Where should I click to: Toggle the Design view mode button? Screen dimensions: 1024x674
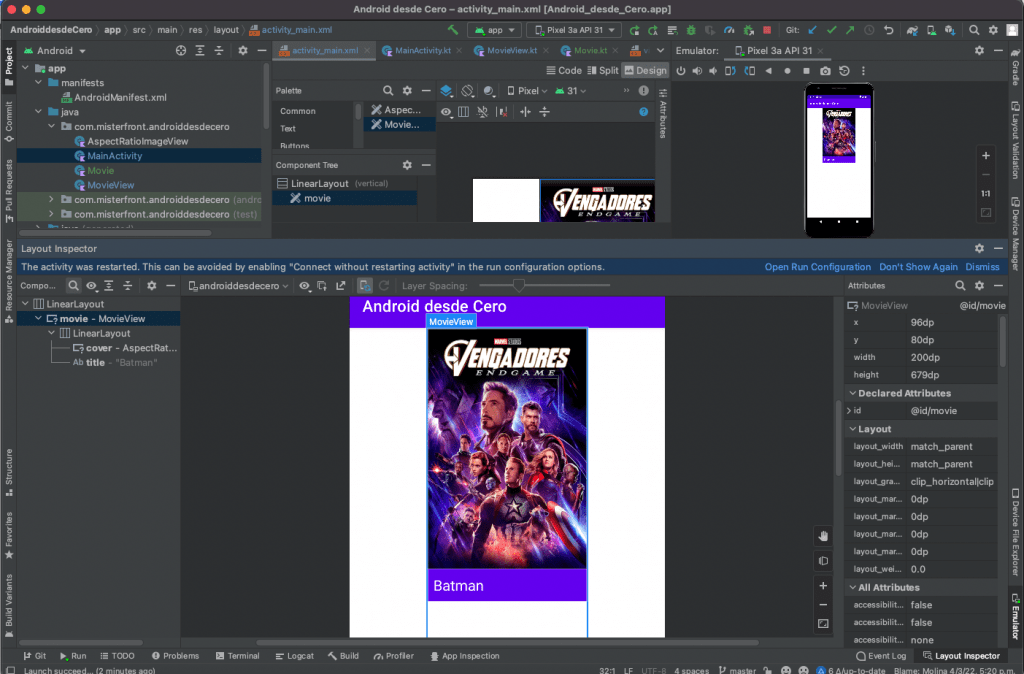tap(645, 71)
